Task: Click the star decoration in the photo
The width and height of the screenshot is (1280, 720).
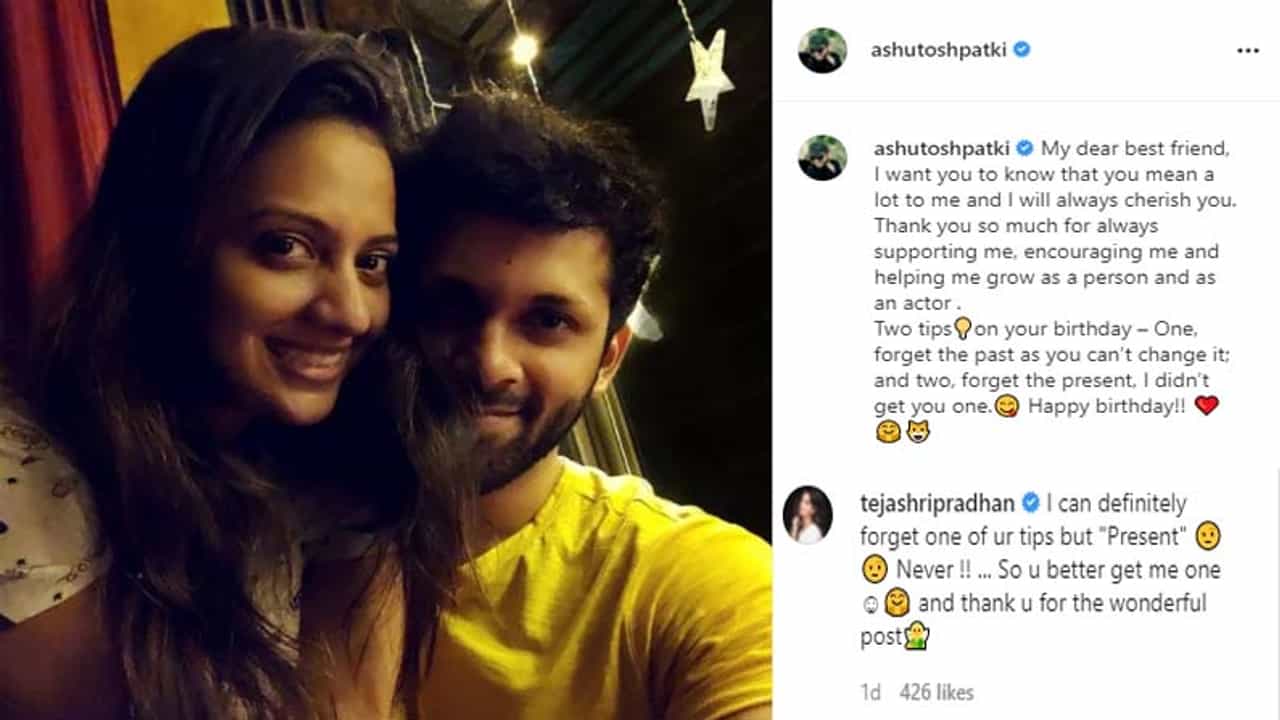Action: coord(709,80)
